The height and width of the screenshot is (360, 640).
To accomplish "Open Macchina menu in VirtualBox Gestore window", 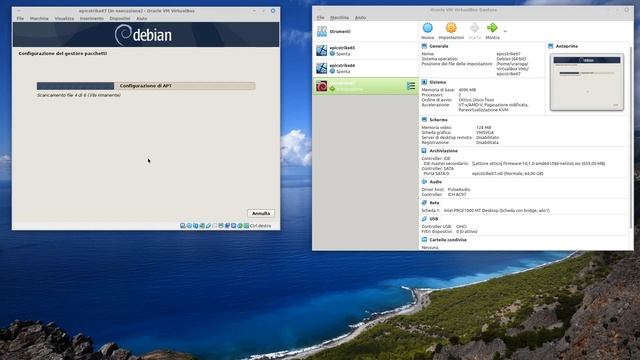I will pos(339,18).
